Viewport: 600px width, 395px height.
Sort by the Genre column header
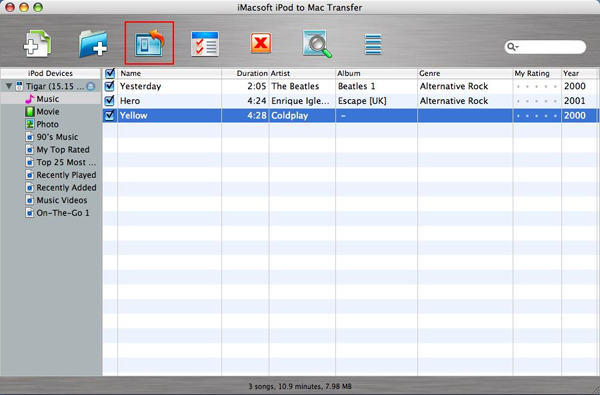tap(465, 73)
